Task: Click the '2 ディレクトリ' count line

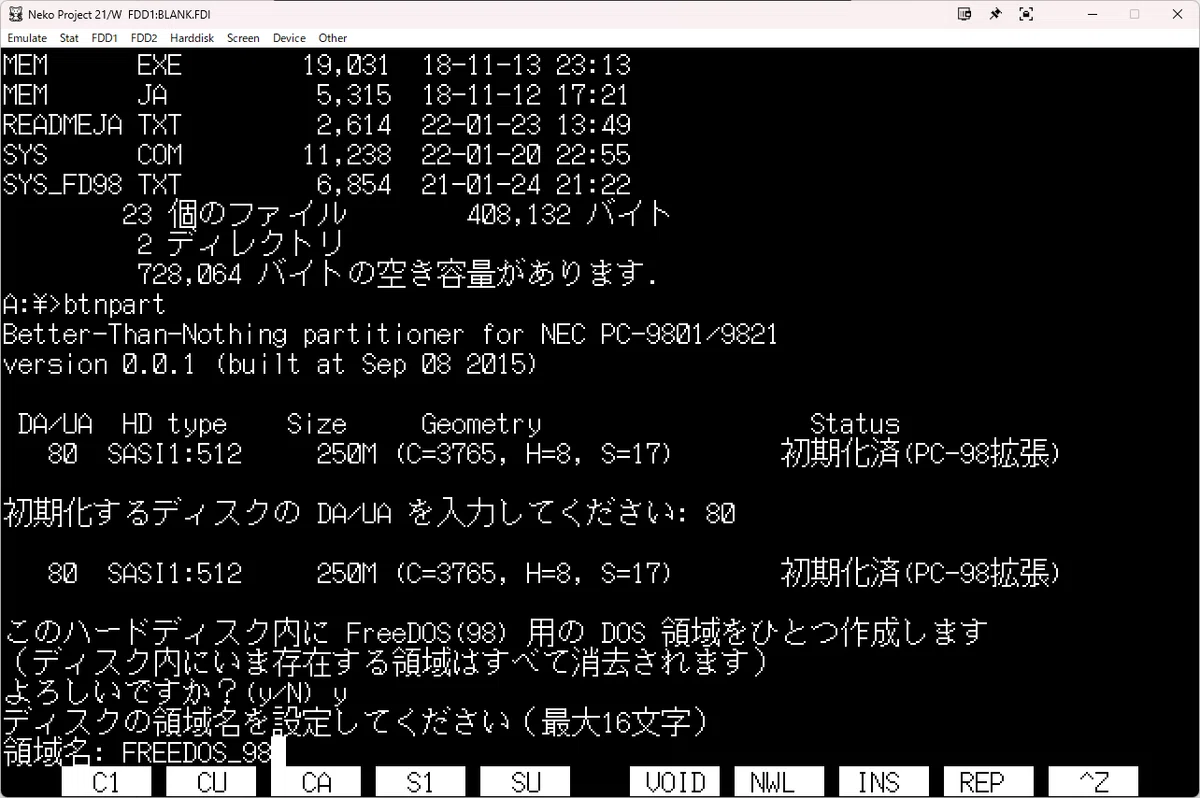Action: point(240,243)
